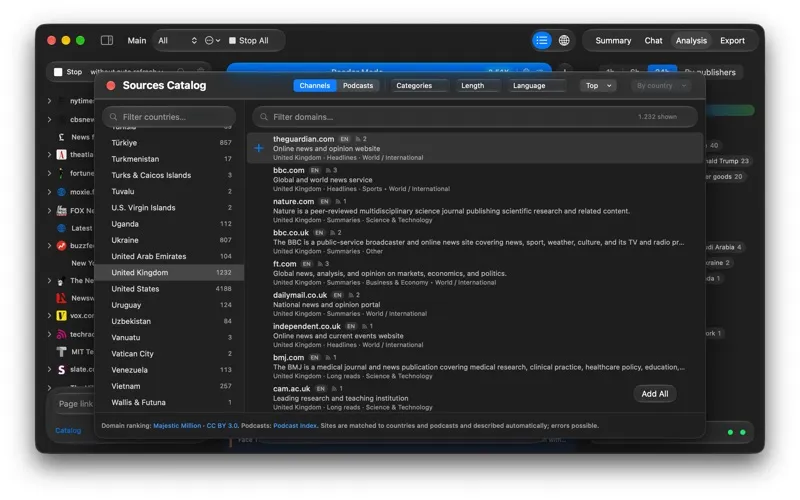
Task: Select the cam.ac.uk source row
Action: [x=474, y=397]
